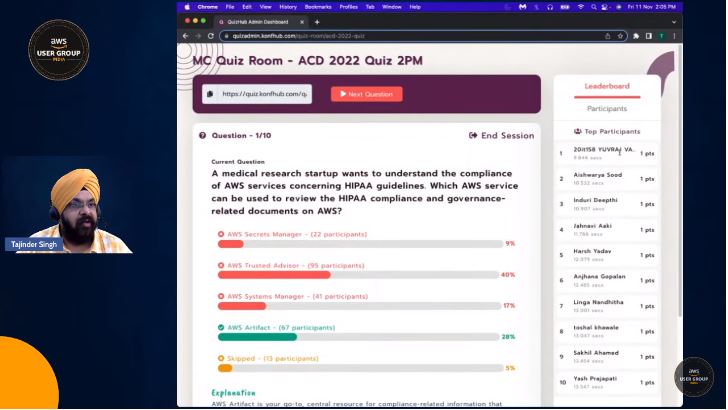
Task: Click the Spotlight search icon in the menu bar
Action: tap(593, 7)
